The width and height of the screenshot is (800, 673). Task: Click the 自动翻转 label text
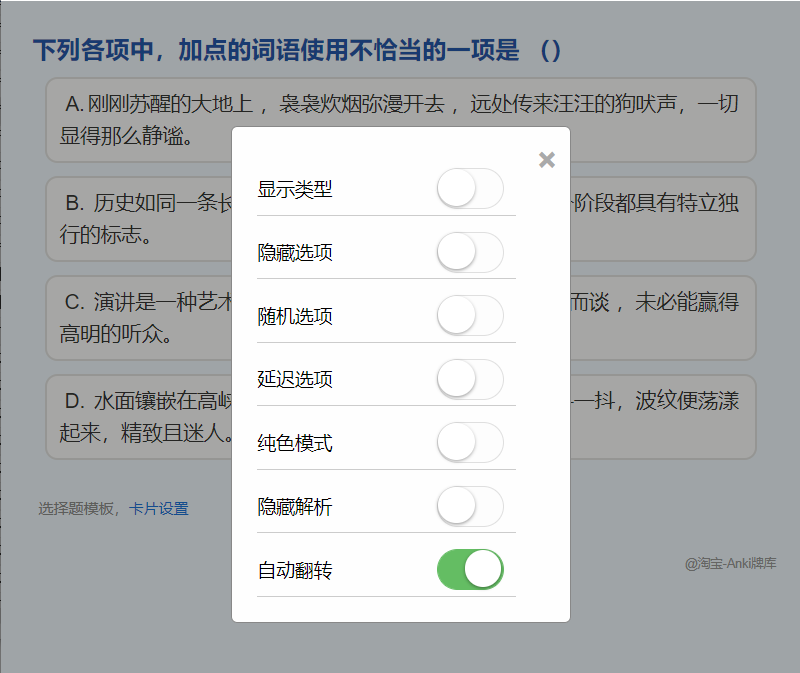point(295,570)
